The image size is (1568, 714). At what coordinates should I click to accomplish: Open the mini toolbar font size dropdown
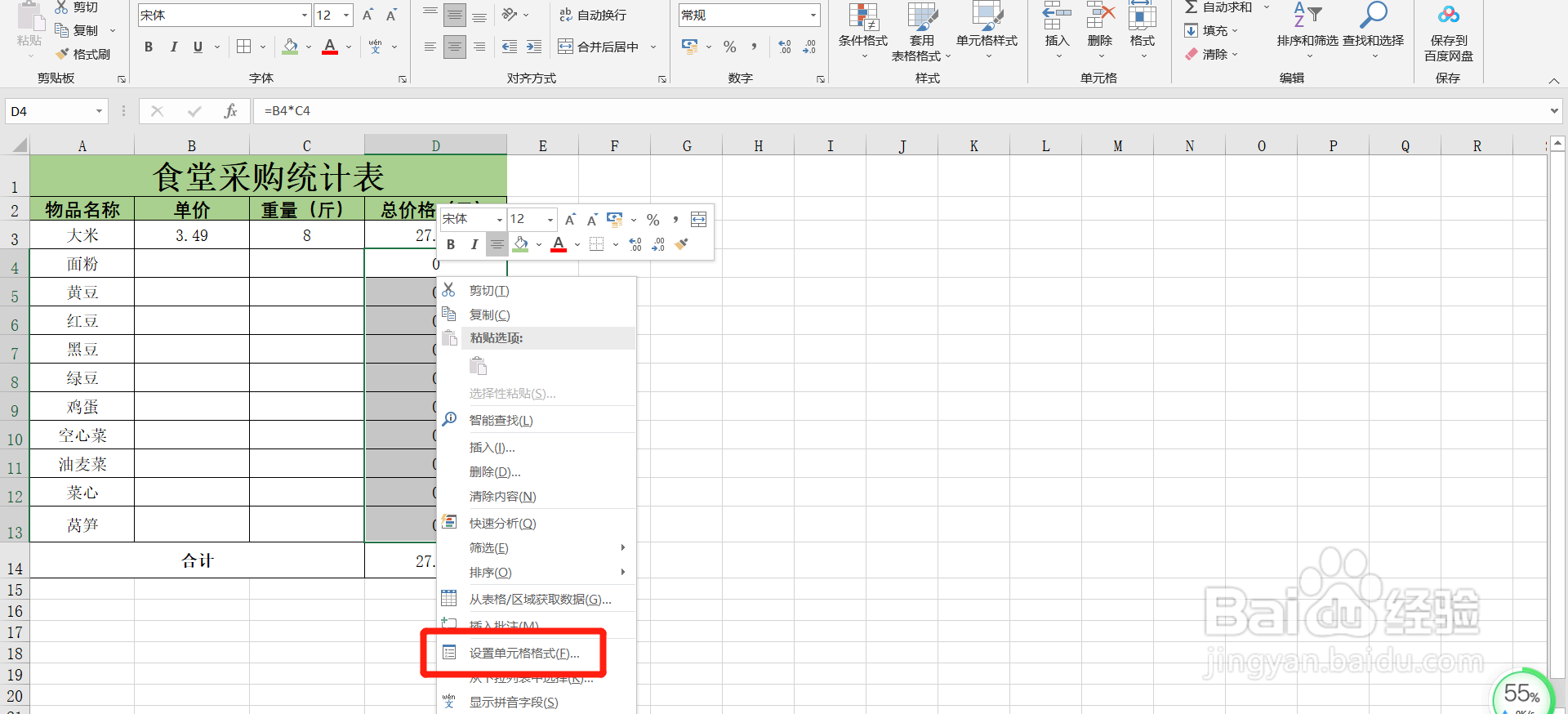(550, 219)
